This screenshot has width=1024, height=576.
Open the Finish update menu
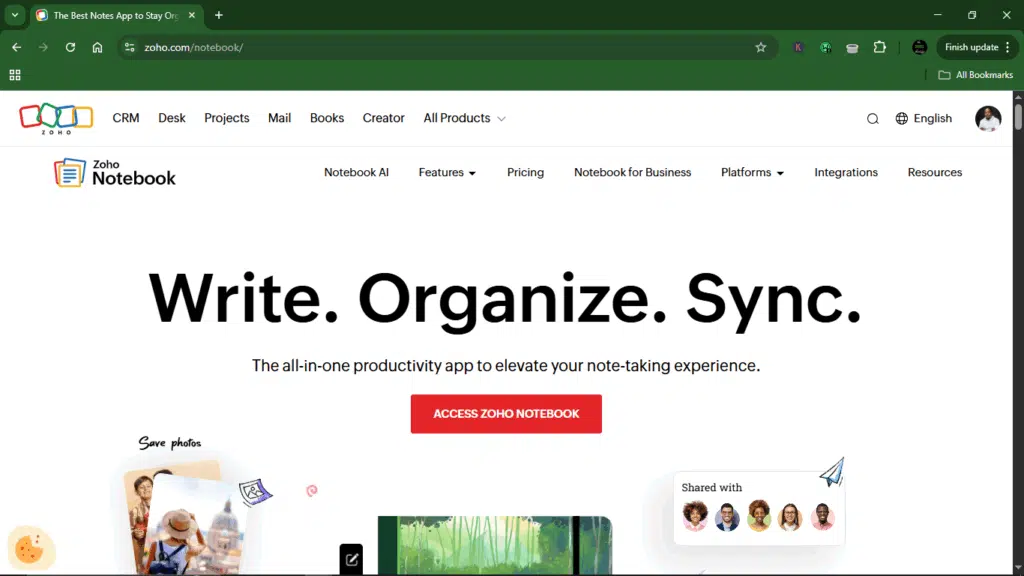tap(978, 47)
